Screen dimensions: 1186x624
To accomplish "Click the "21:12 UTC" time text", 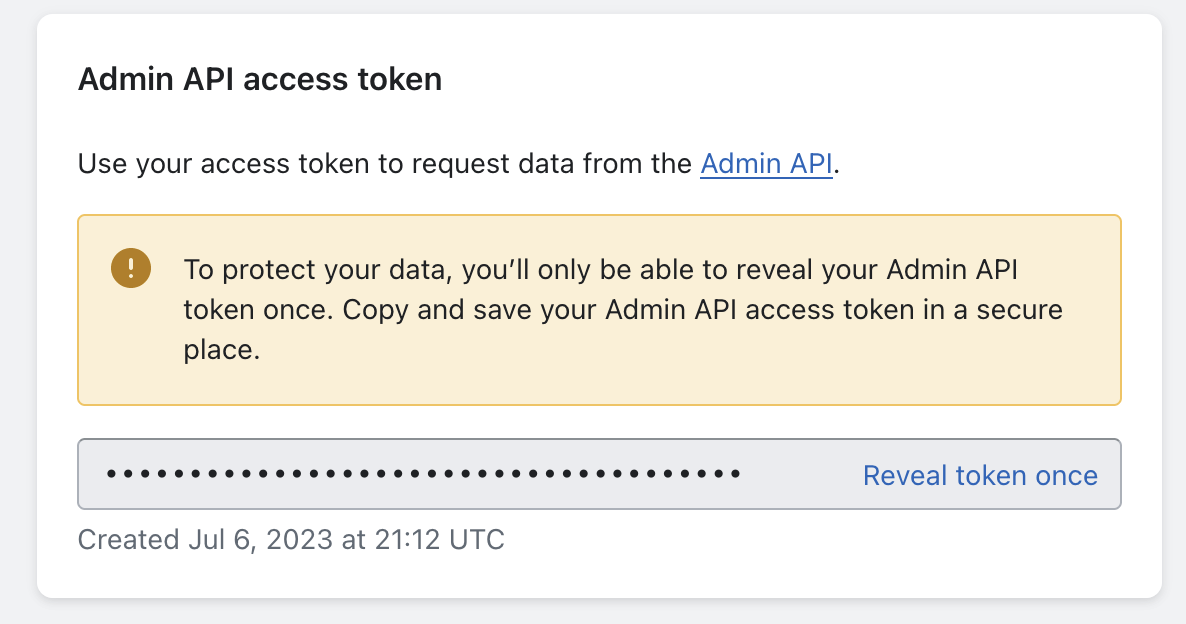I will pyautogui.click(x=438, y=540).
